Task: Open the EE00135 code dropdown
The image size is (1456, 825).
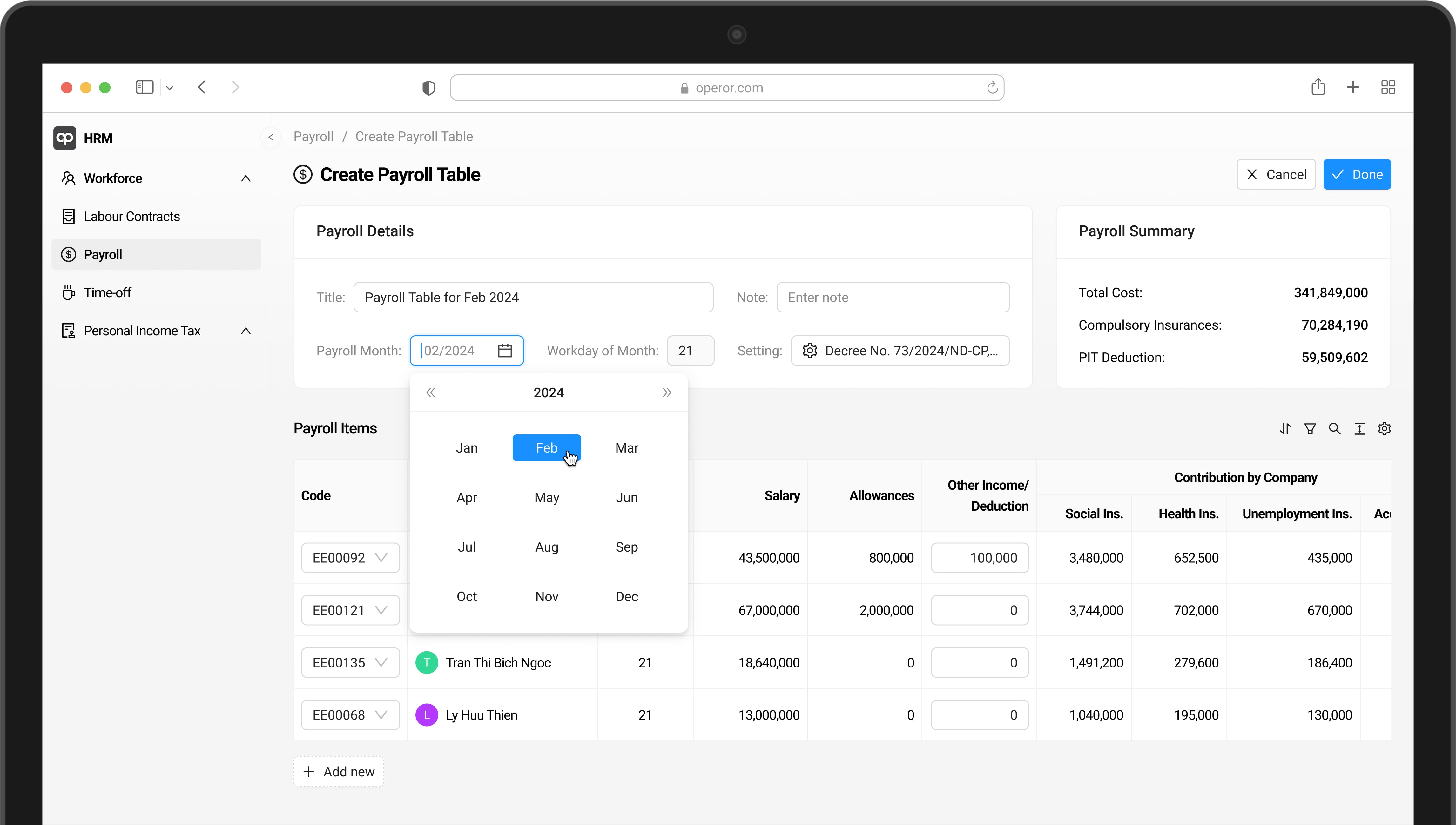Action: pyautogui.click(x=350, y=663)
